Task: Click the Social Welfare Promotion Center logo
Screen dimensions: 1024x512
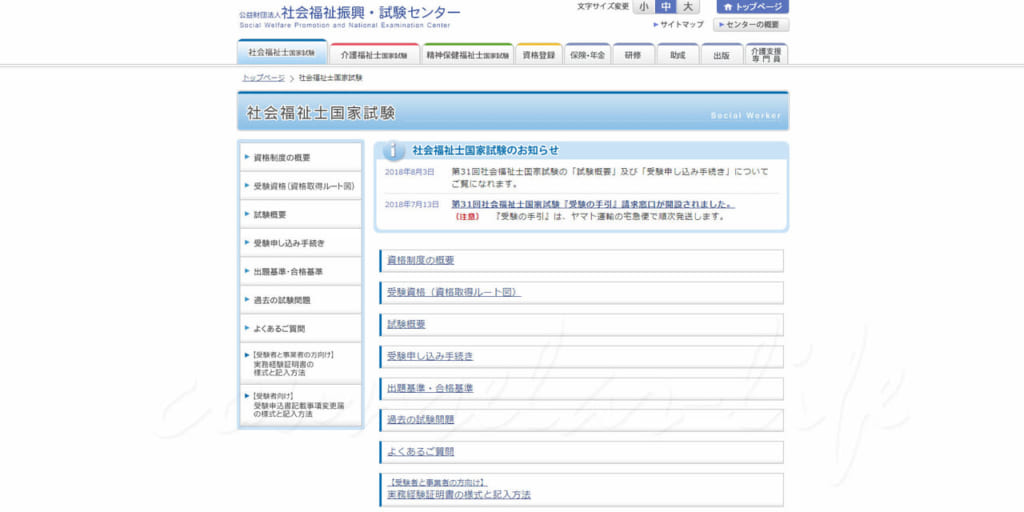Action: (349, 16)
